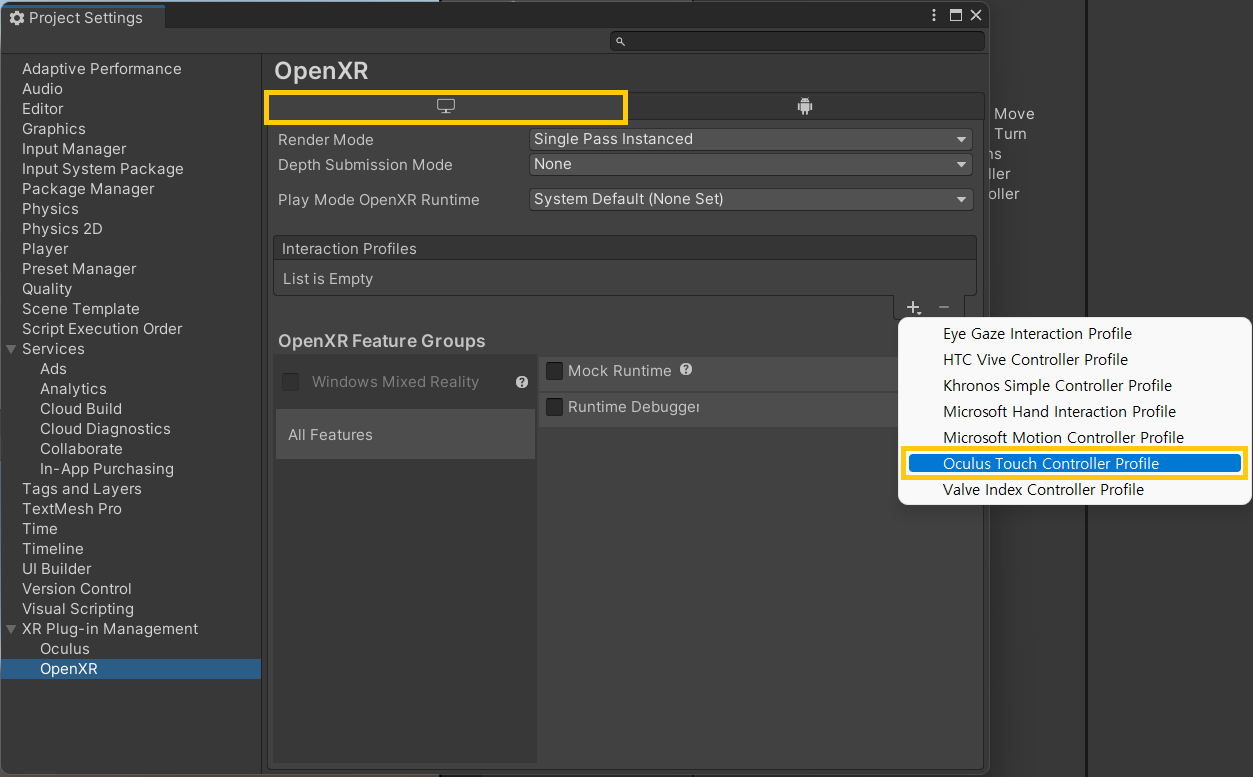The height and width of the screenshot is (777, 1253).
Task: Open Input Manager settings
Action: tap(74, 149)
